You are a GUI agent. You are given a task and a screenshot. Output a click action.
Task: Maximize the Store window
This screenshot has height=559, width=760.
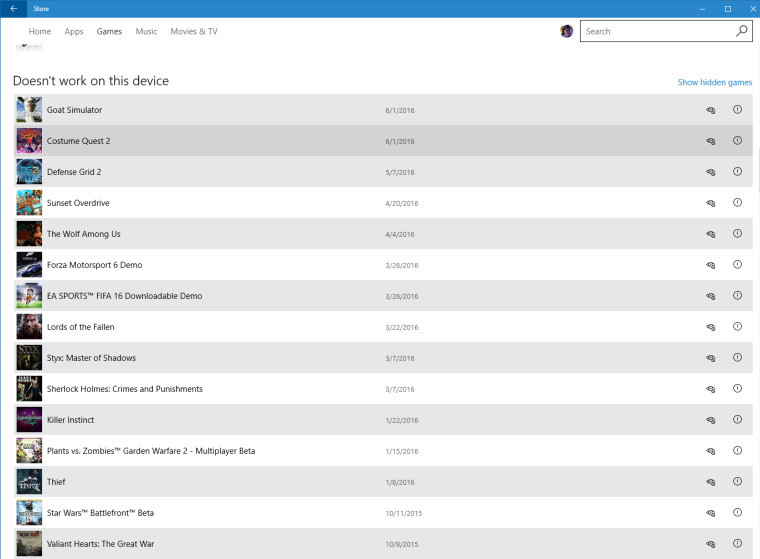coord(728,9)
